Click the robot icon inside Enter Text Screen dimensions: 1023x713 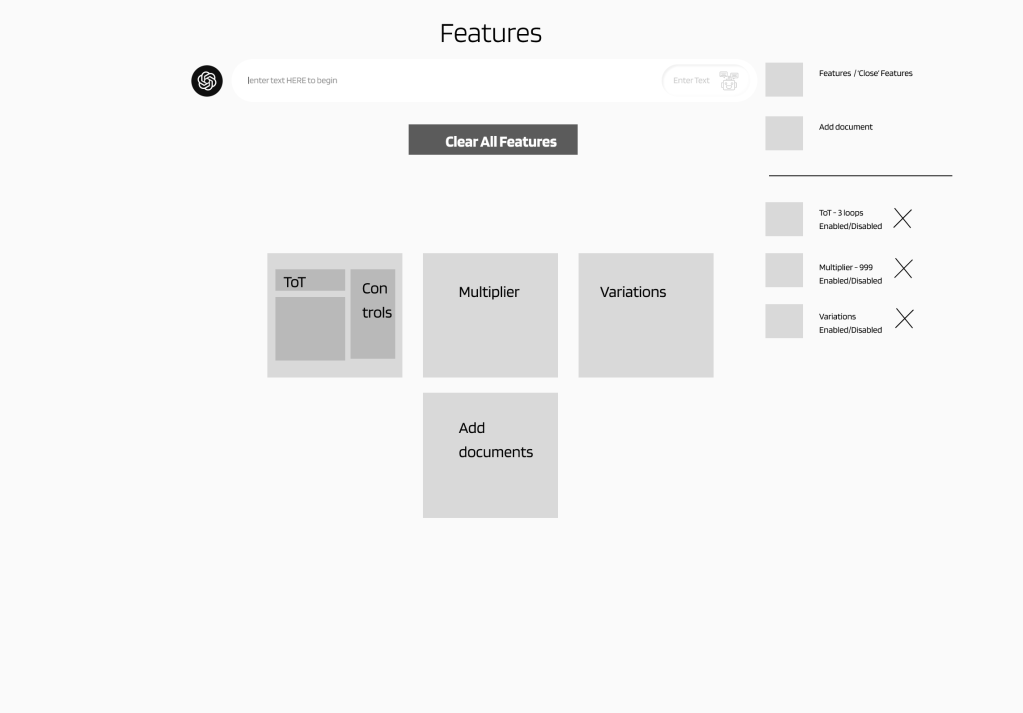point(729,81)
